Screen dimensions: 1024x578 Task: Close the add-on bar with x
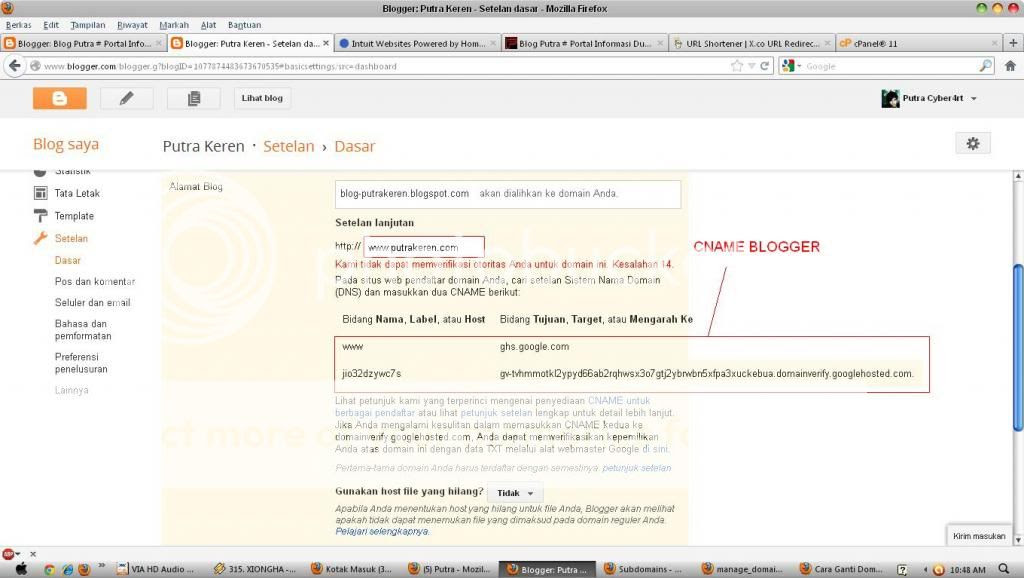click(33, 554)
